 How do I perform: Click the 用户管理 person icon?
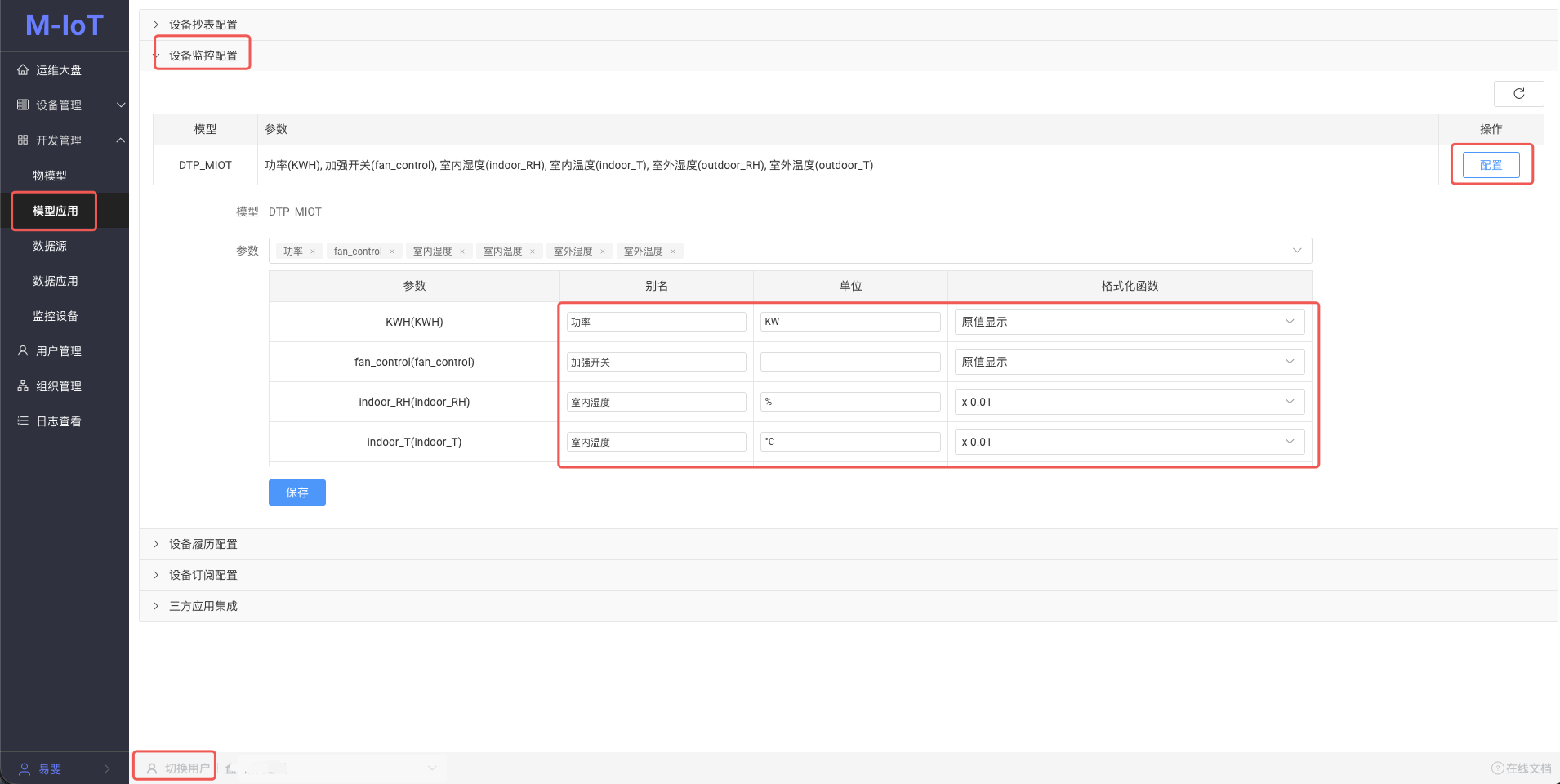click(x=23, y=351)
